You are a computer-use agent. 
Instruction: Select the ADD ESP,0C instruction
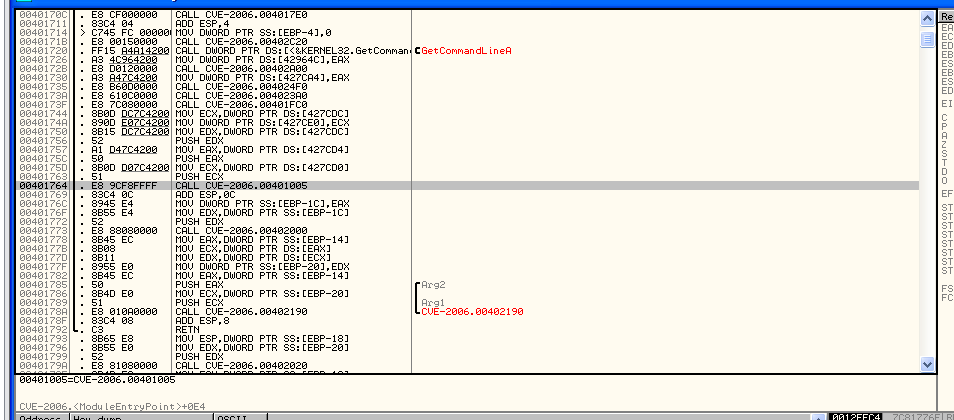pyautogui.click(x=205, y=195)
